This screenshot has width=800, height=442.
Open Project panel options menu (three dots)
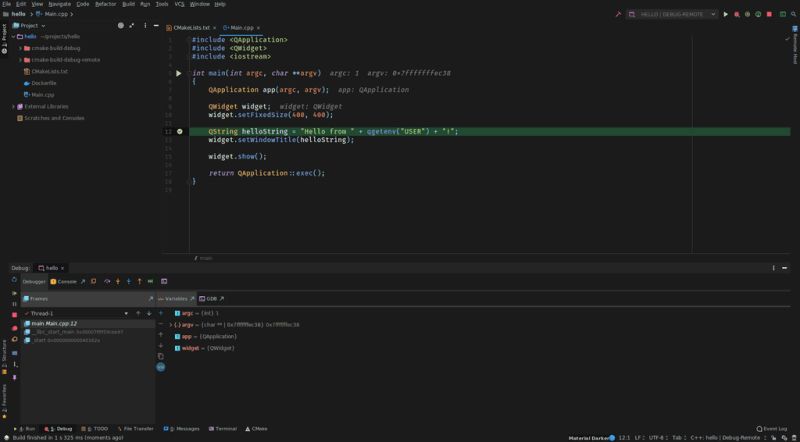tap(145, 26)
